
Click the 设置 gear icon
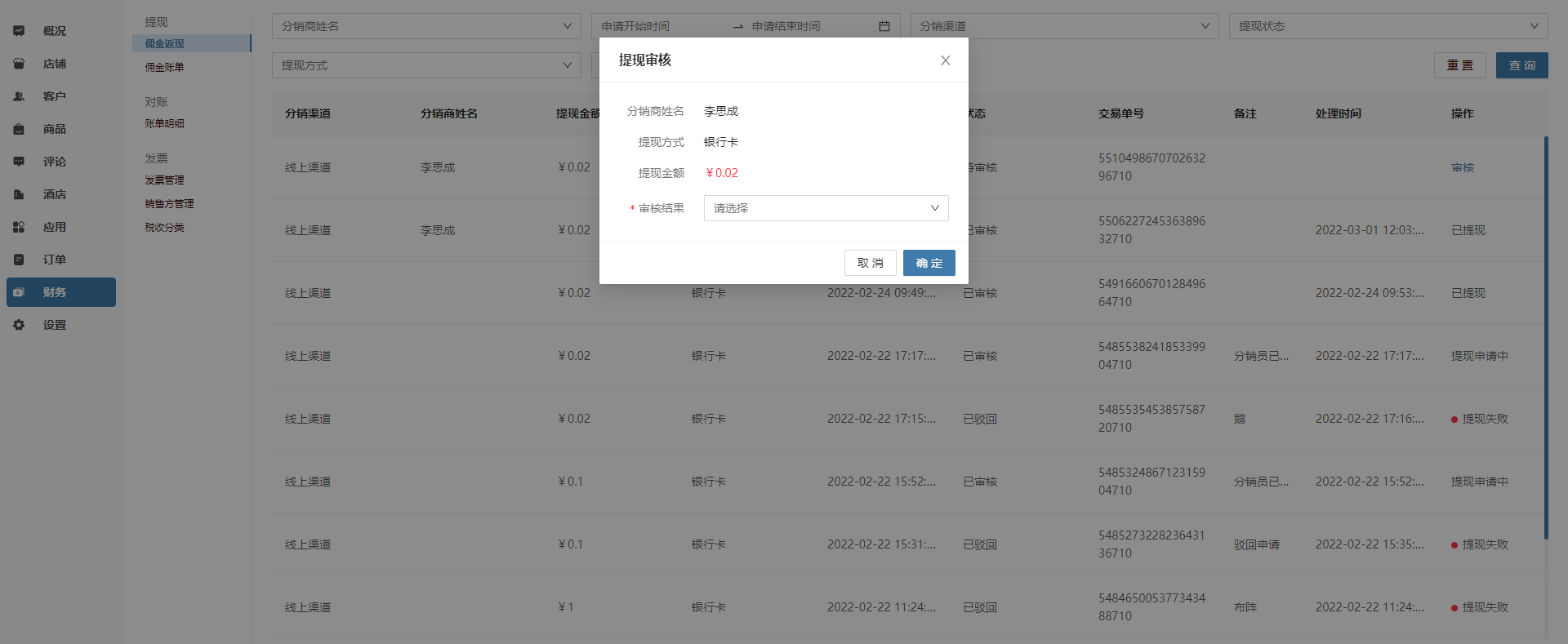click(x=19, y=325)
